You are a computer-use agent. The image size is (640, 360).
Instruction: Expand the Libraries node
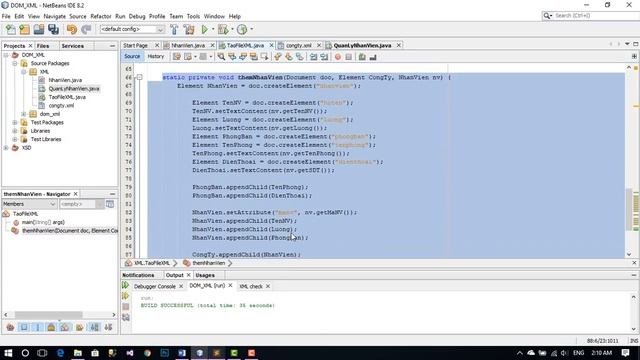point(15,131)
